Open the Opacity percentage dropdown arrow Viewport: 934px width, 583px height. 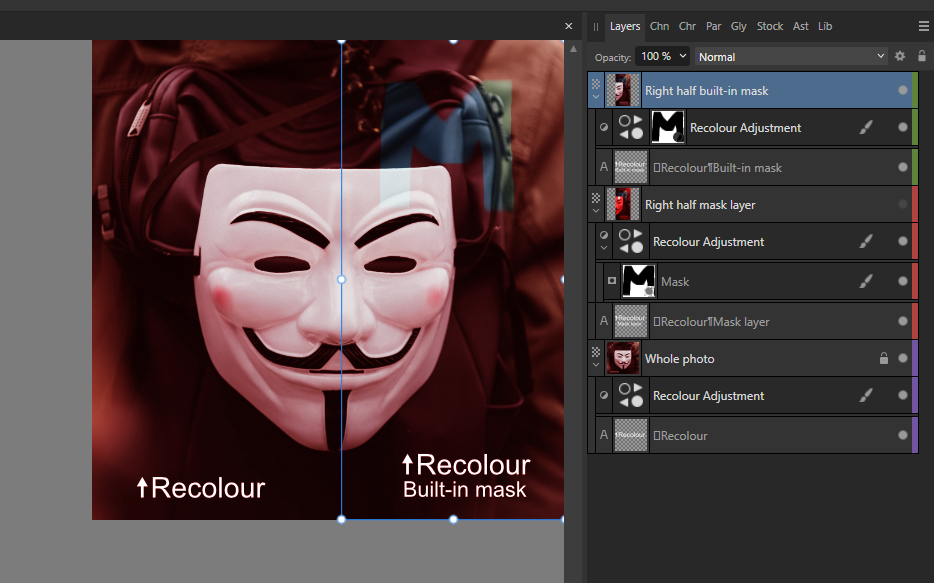[x=683, y=56]
